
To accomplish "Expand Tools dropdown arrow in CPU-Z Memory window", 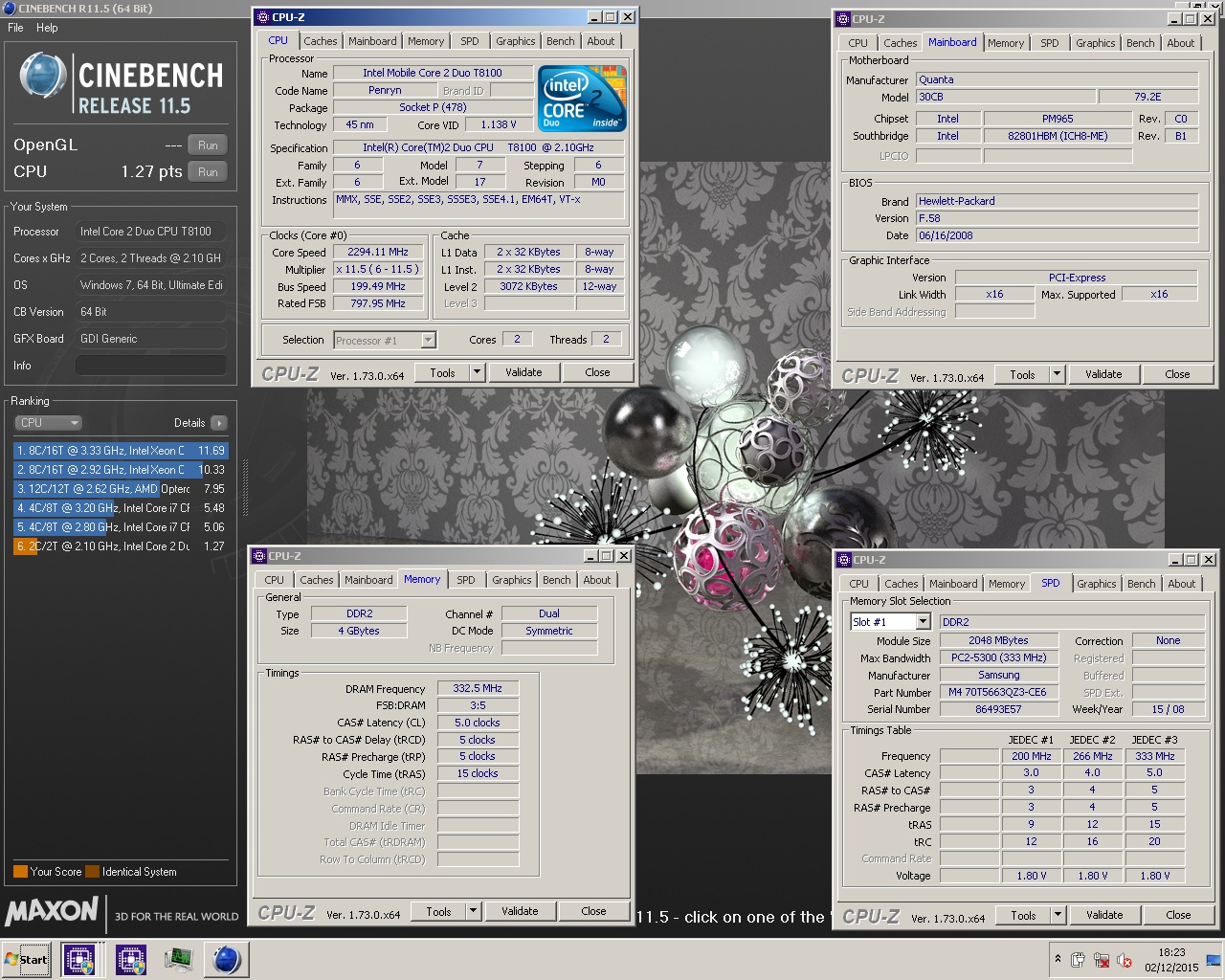I will pos(473,912).
